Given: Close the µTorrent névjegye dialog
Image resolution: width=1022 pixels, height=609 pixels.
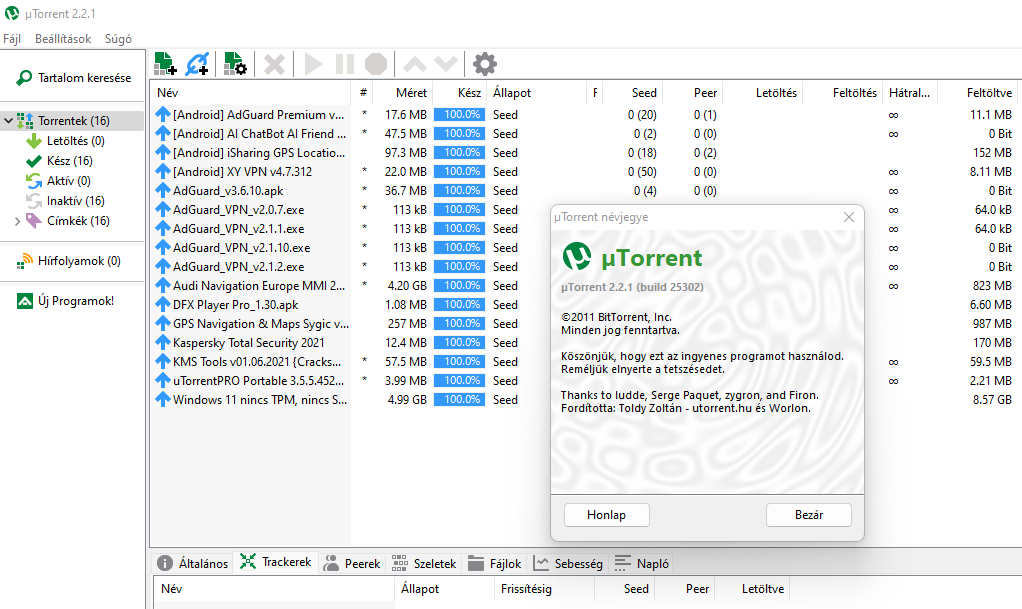Looking at the screenshot, I should pos(849,217).
